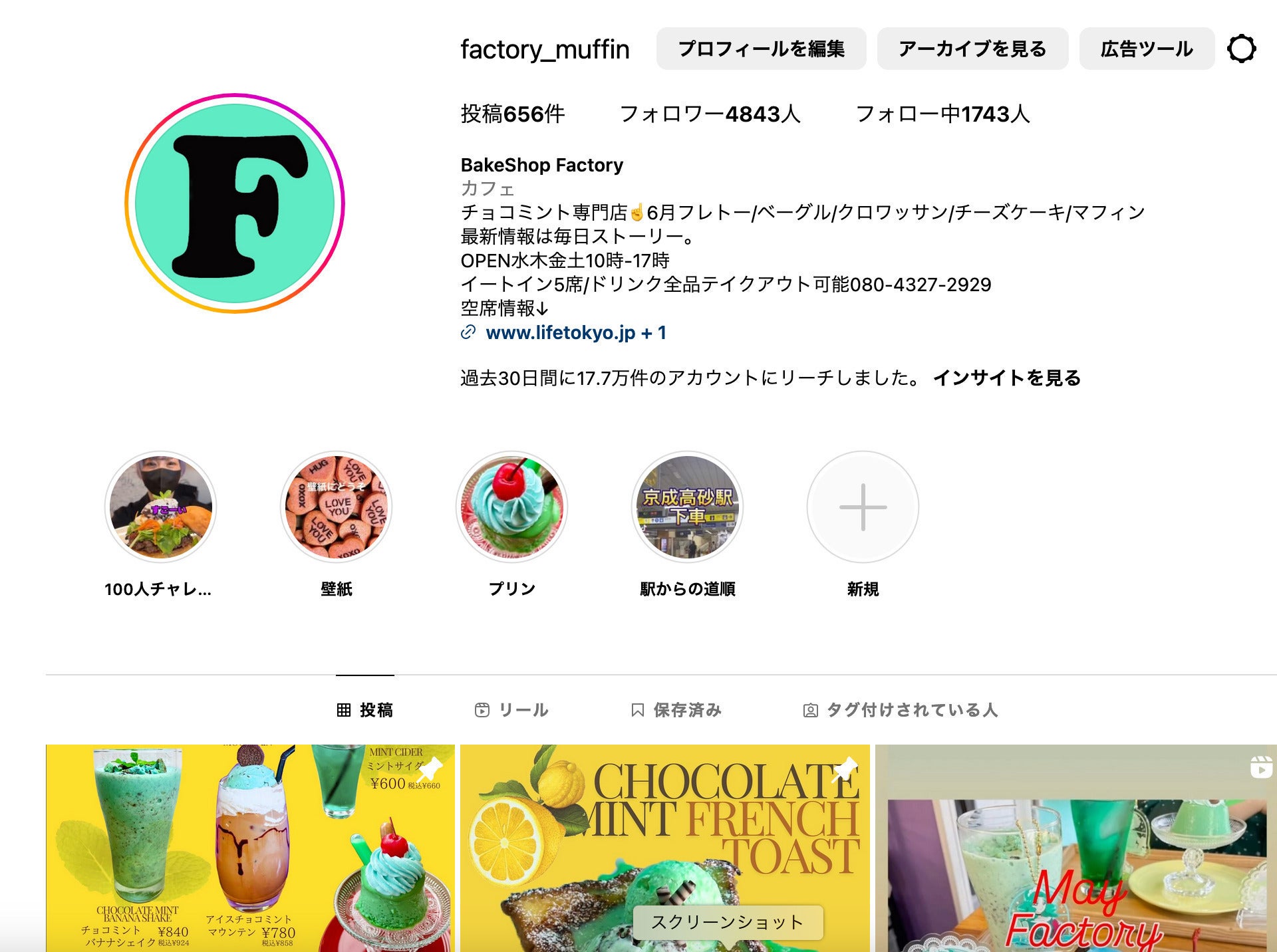The width and height of the screenshot is (1277, 952).
Task: Select the タグ付けされている人 tab
Action: pos(901,710)
